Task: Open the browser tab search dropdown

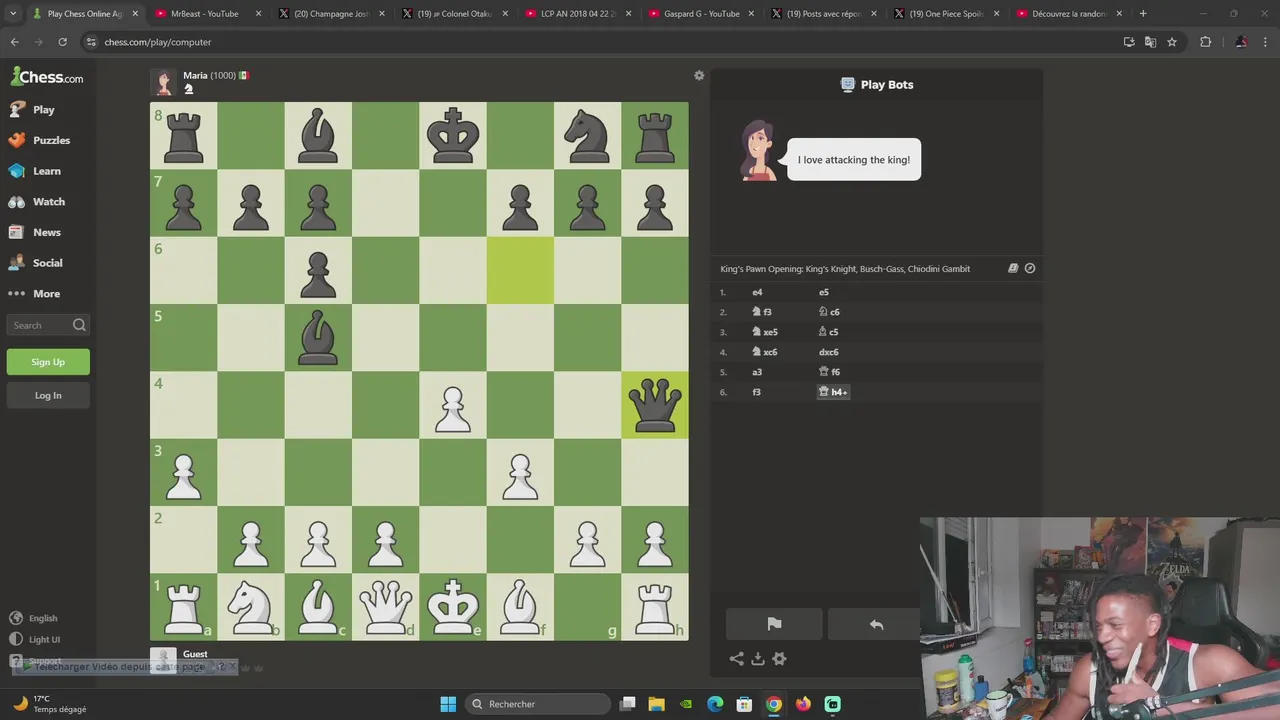Action: click(13, 14)
